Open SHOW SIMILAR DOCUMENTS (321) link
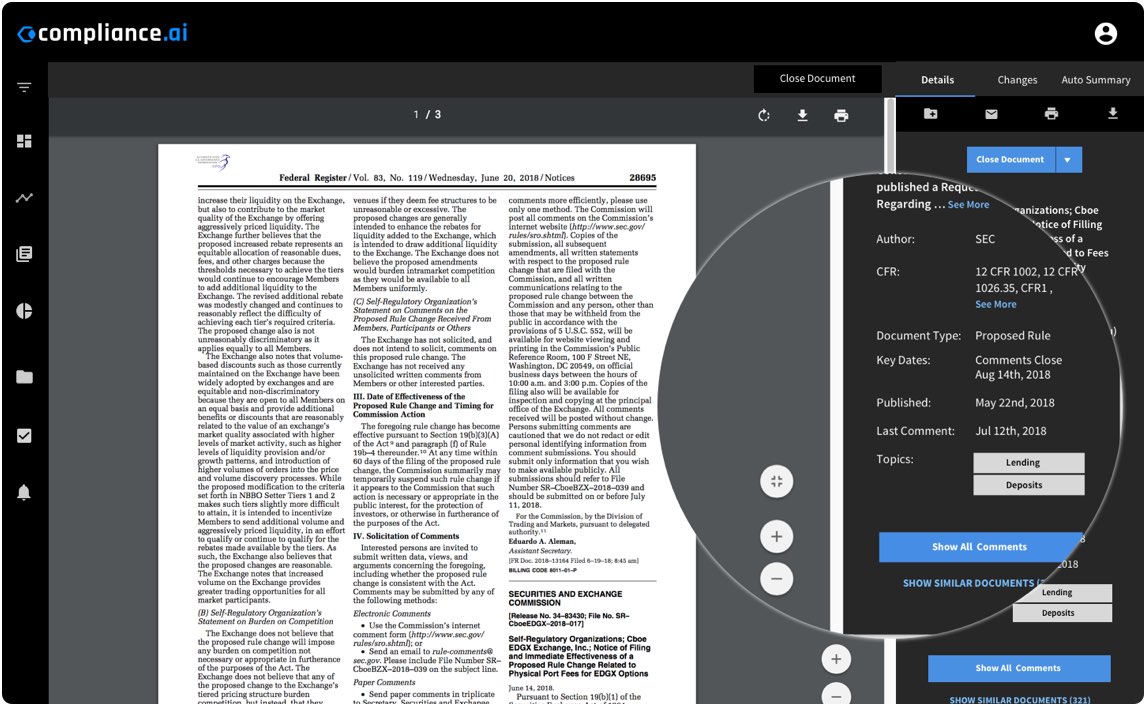The height and width of the screenshot is (706, 1146). (x=1020, y=700)
